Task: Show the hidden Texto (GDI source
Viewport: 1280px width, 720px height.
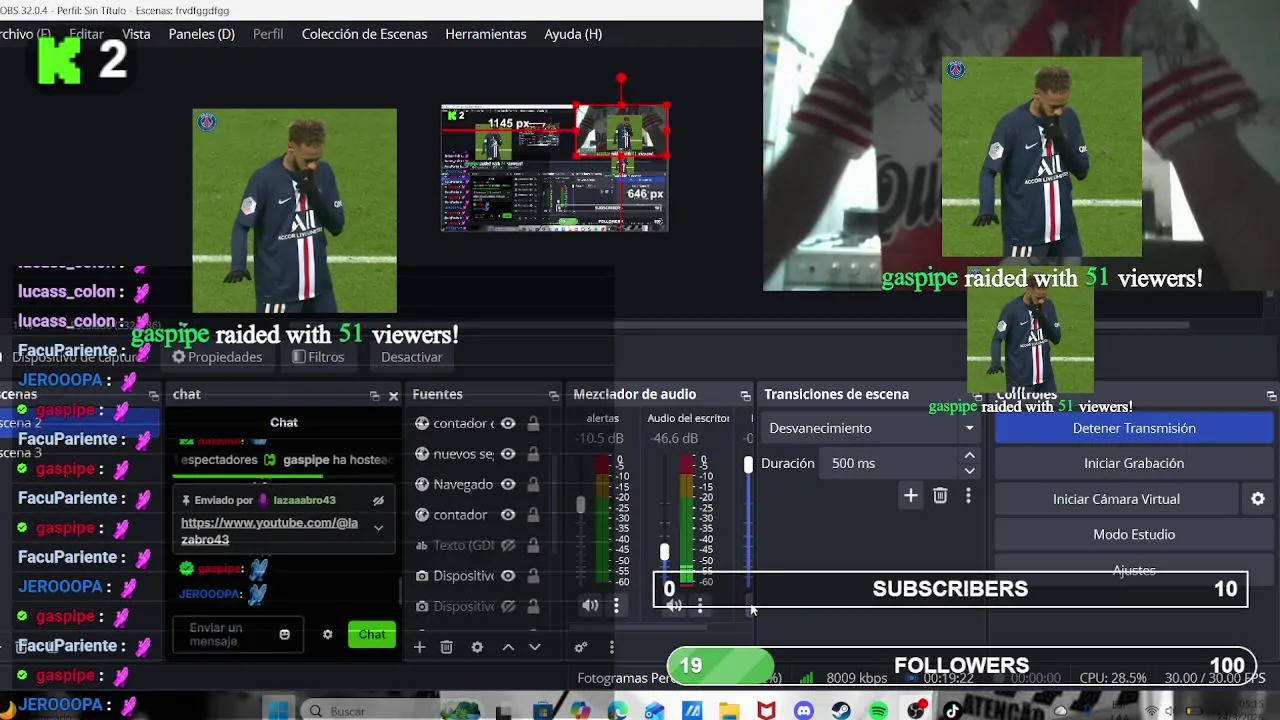Action: click(508, 545)
